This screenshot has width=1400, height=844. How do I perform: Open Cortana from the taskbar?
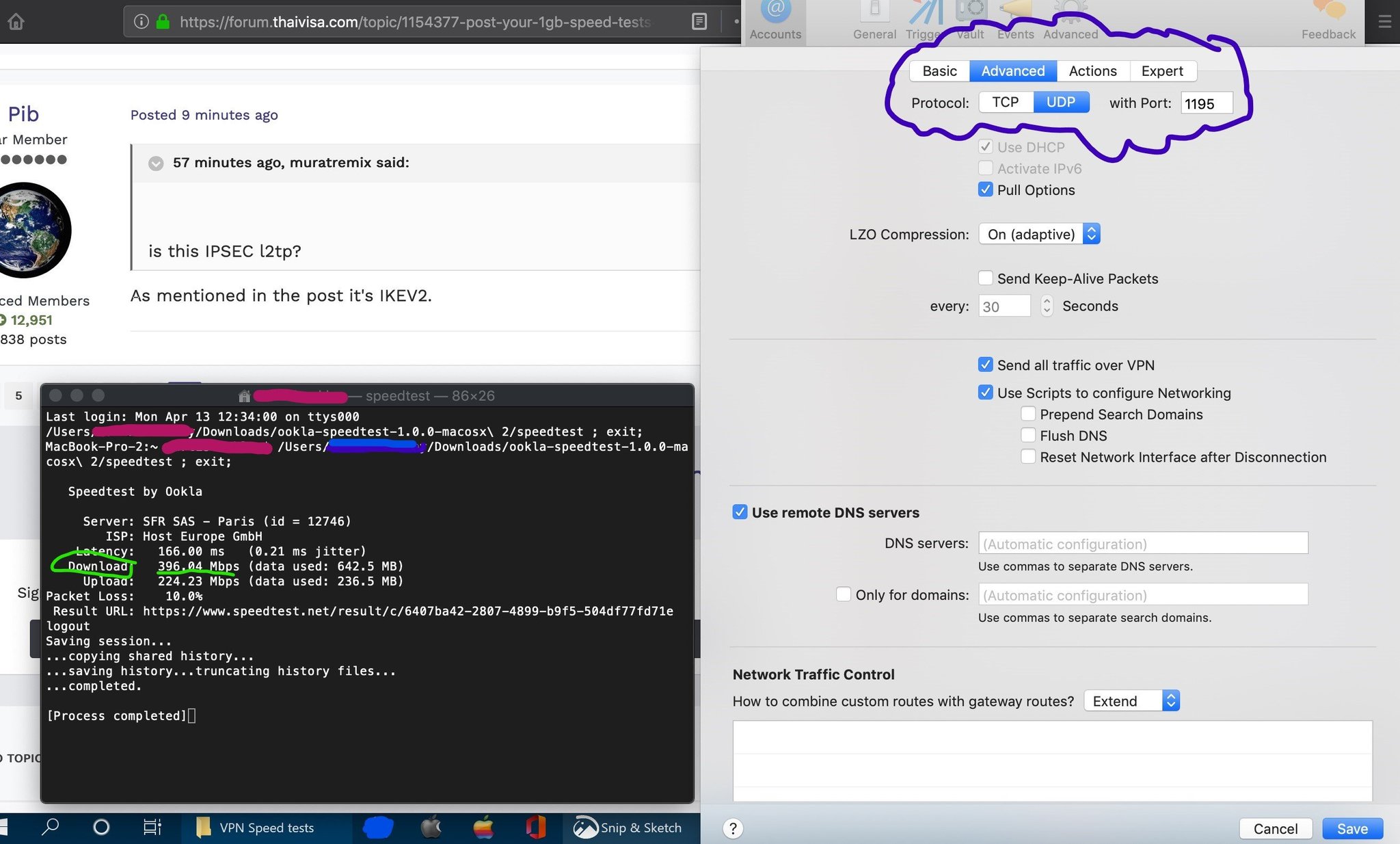(101, 828)
